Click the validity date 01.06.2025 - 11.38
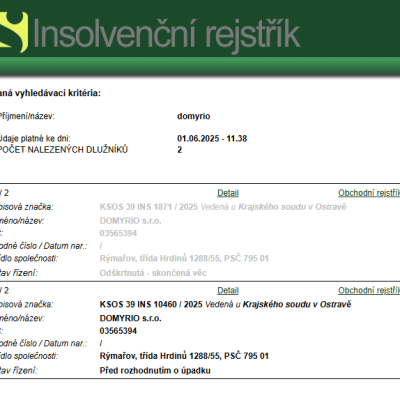 click(212, 138)
